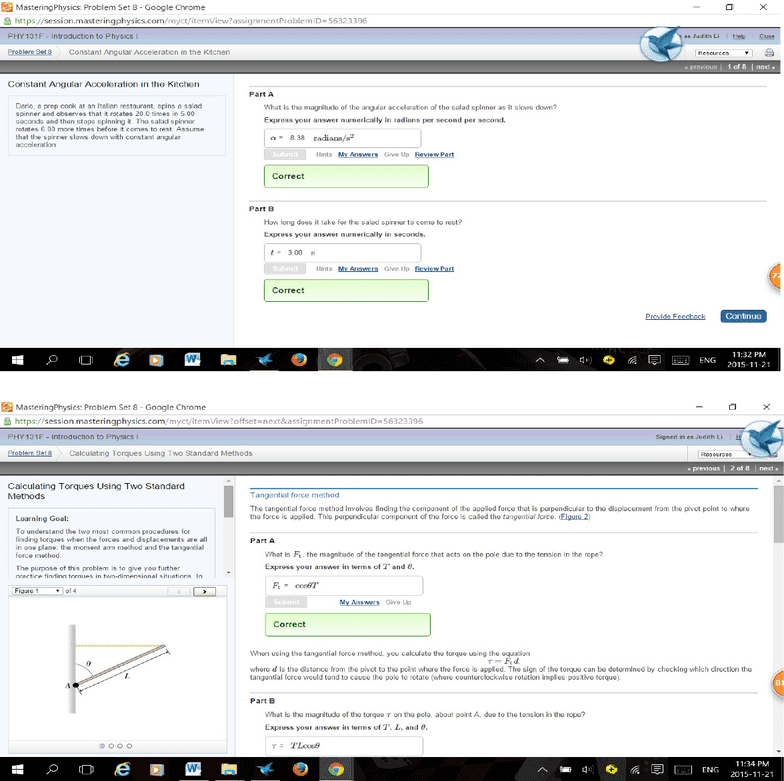
Task: Open Action Center on the 11:32 PM taskbar
Action: pos(654,360)
